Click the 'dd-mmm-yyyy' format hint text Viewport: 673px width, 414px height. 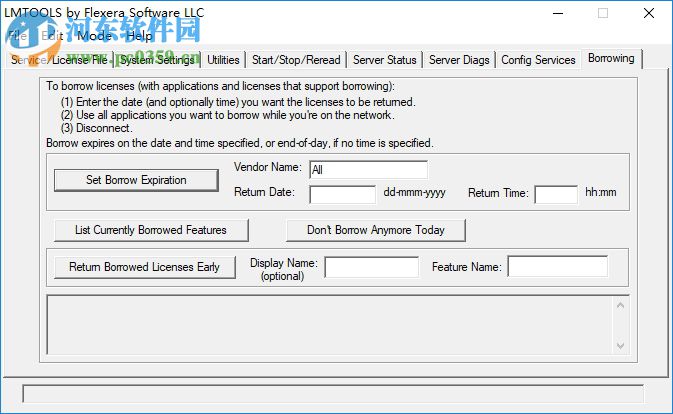[414, 192]
